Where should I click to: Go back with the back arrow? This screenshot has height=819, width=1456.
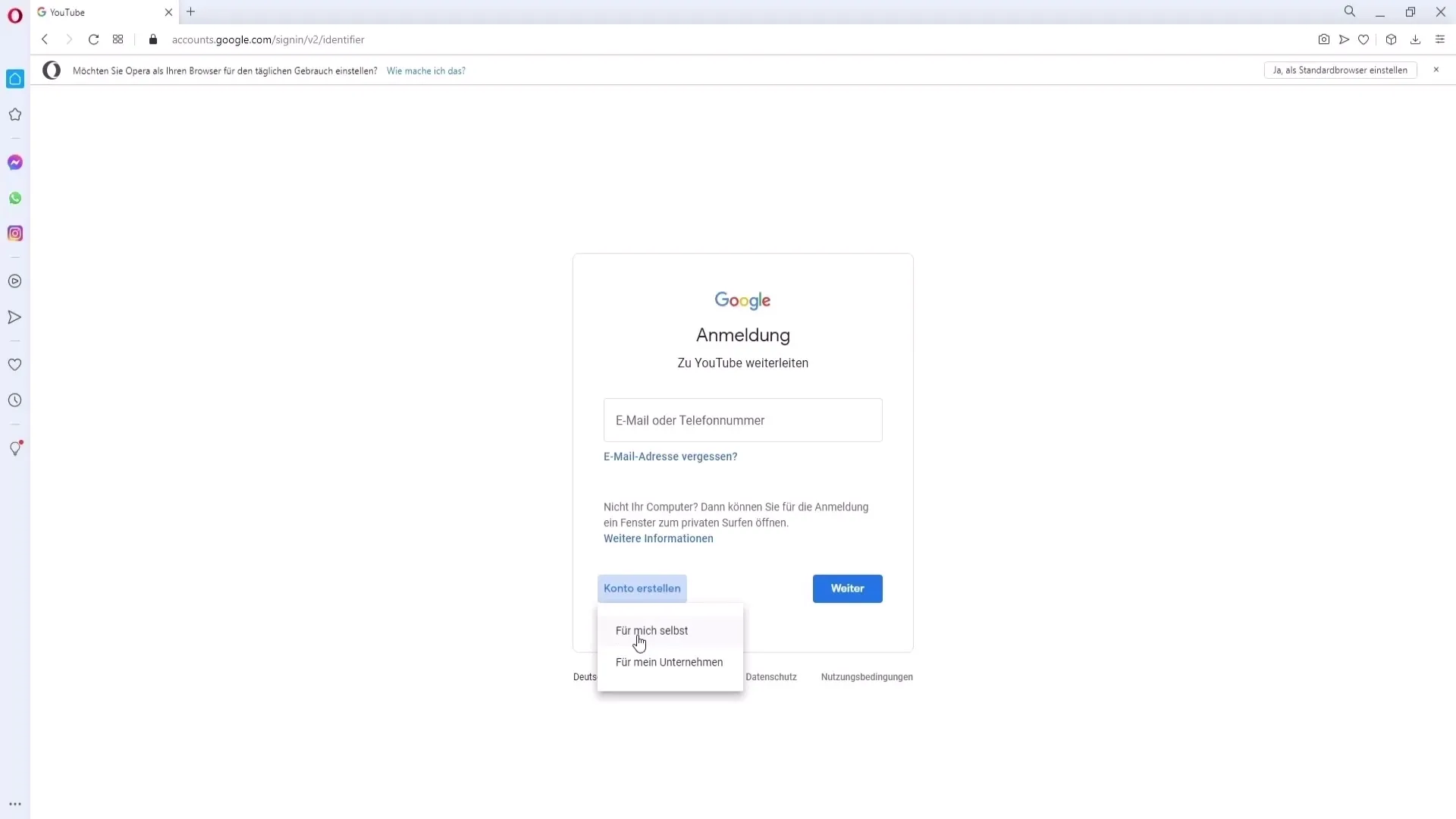(45, 39)
